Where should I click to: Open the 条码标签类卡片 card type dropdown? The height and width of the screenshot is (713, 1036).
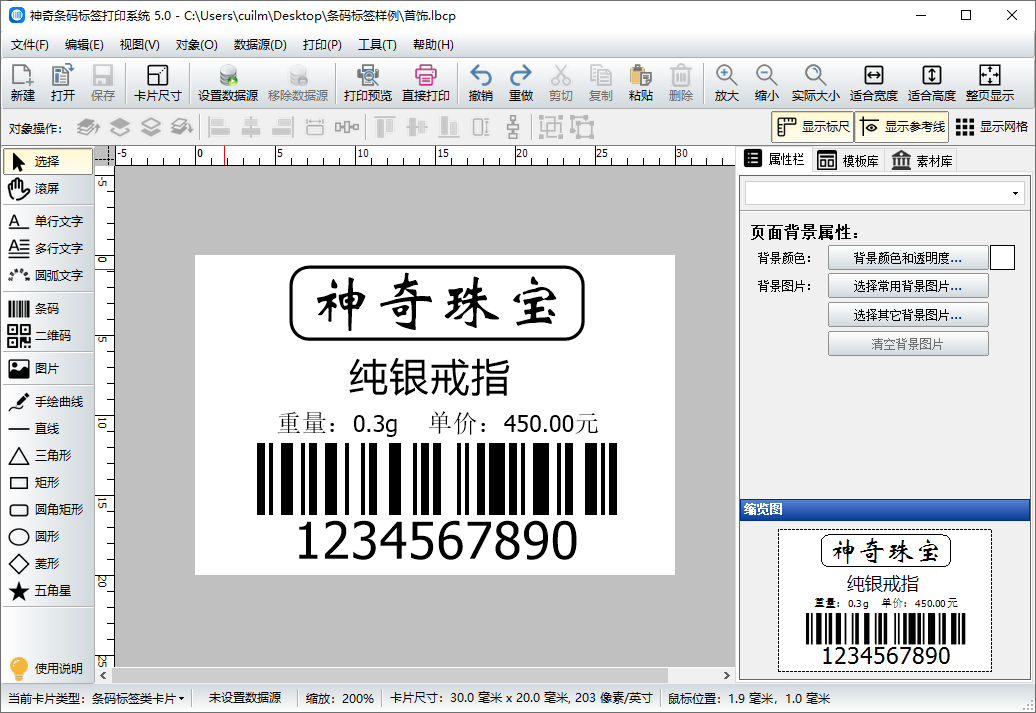pos(137,698)
